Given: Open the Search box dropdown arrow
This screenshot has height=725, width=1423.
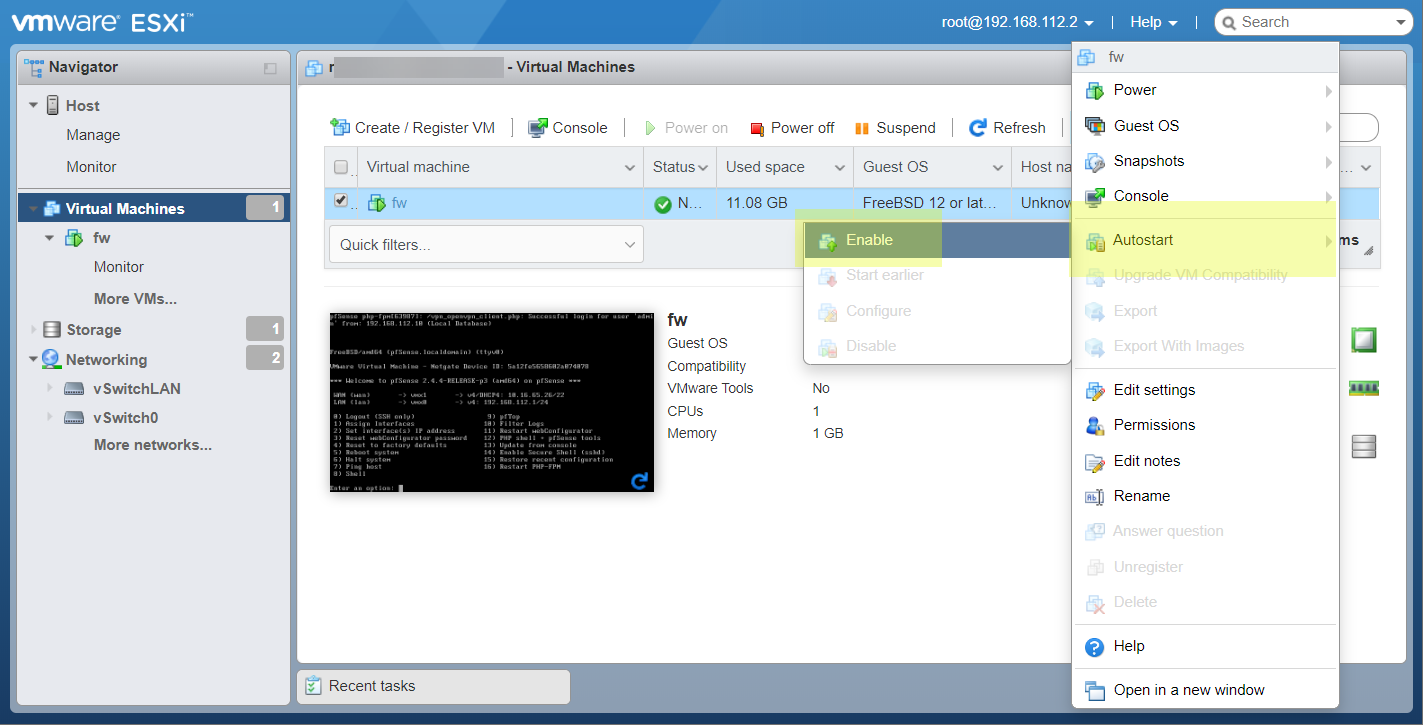Looking at the screenshot, I should 1400,22.
